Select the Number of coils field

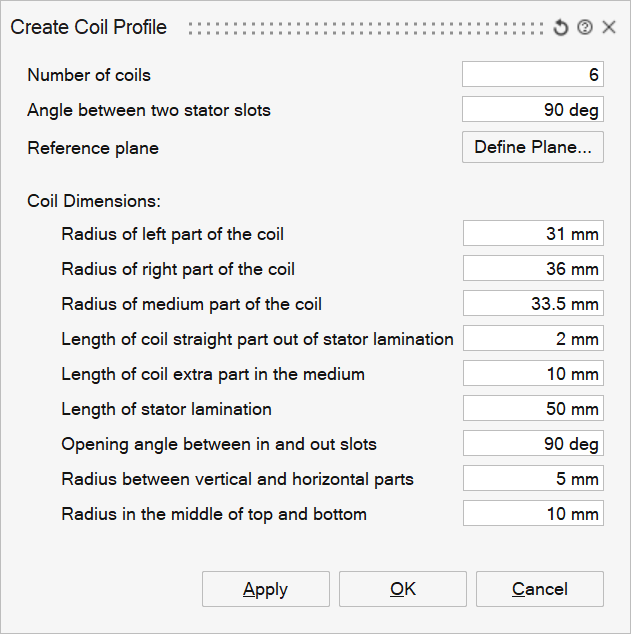(x=532, y=75)
